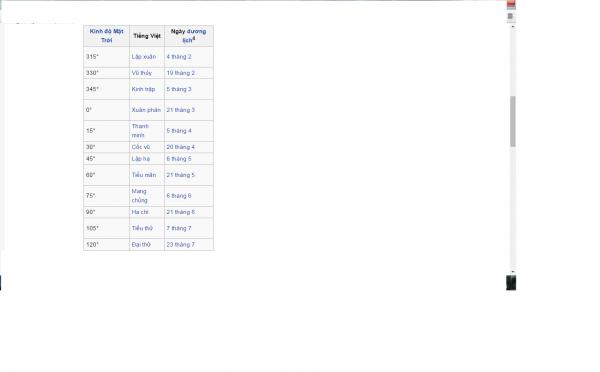Open the "Hạ chí" link

coord(140,212)
